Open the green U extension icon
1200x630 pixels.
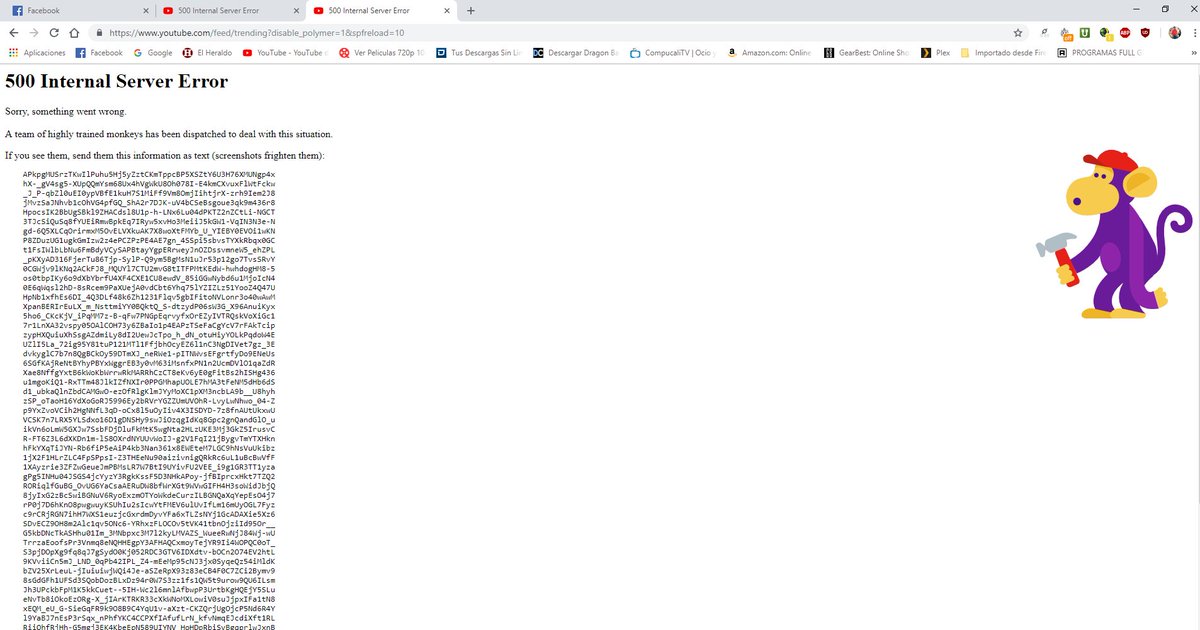[1085, 33]
